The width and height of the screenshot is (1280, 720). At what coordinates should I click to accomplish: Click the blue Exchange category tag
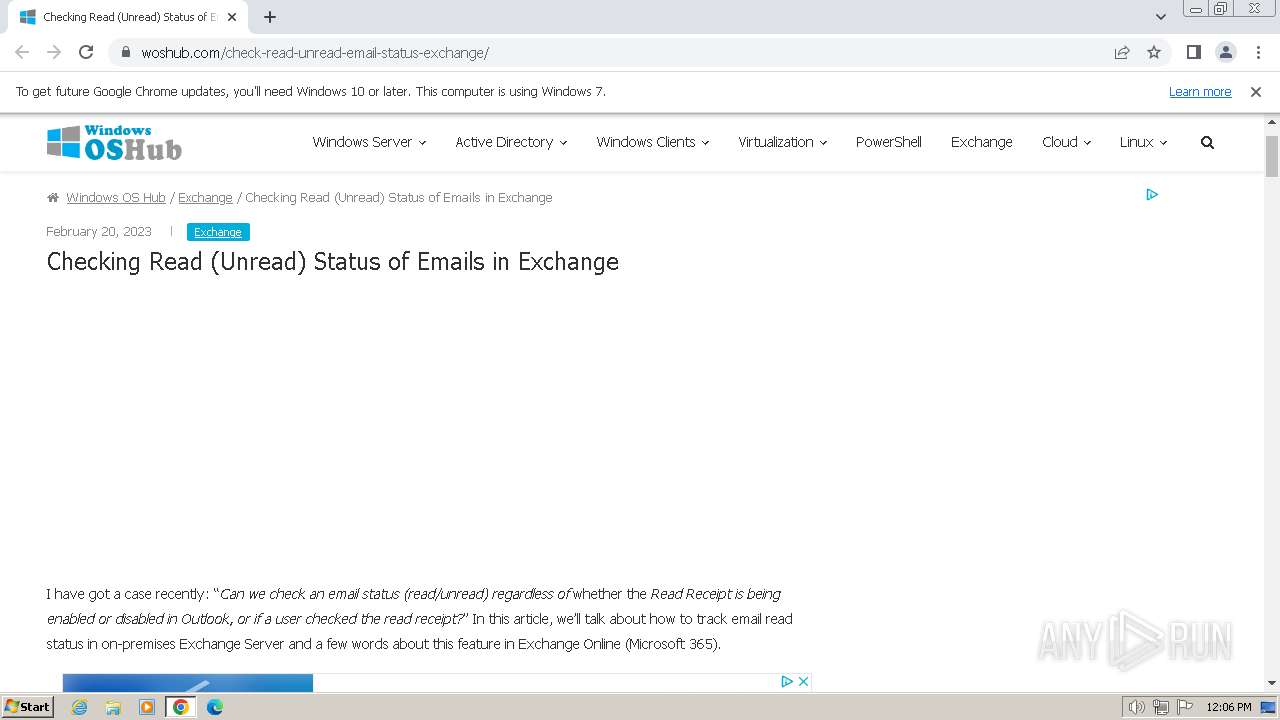218,232
